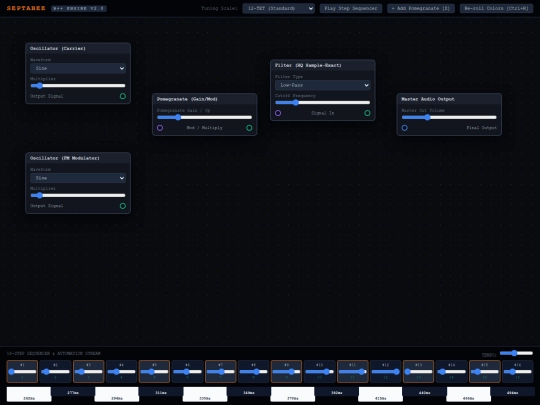The height and width of the screenshot is (405, 540).
Task: Click the engine version badge
Action: (79, 8)
